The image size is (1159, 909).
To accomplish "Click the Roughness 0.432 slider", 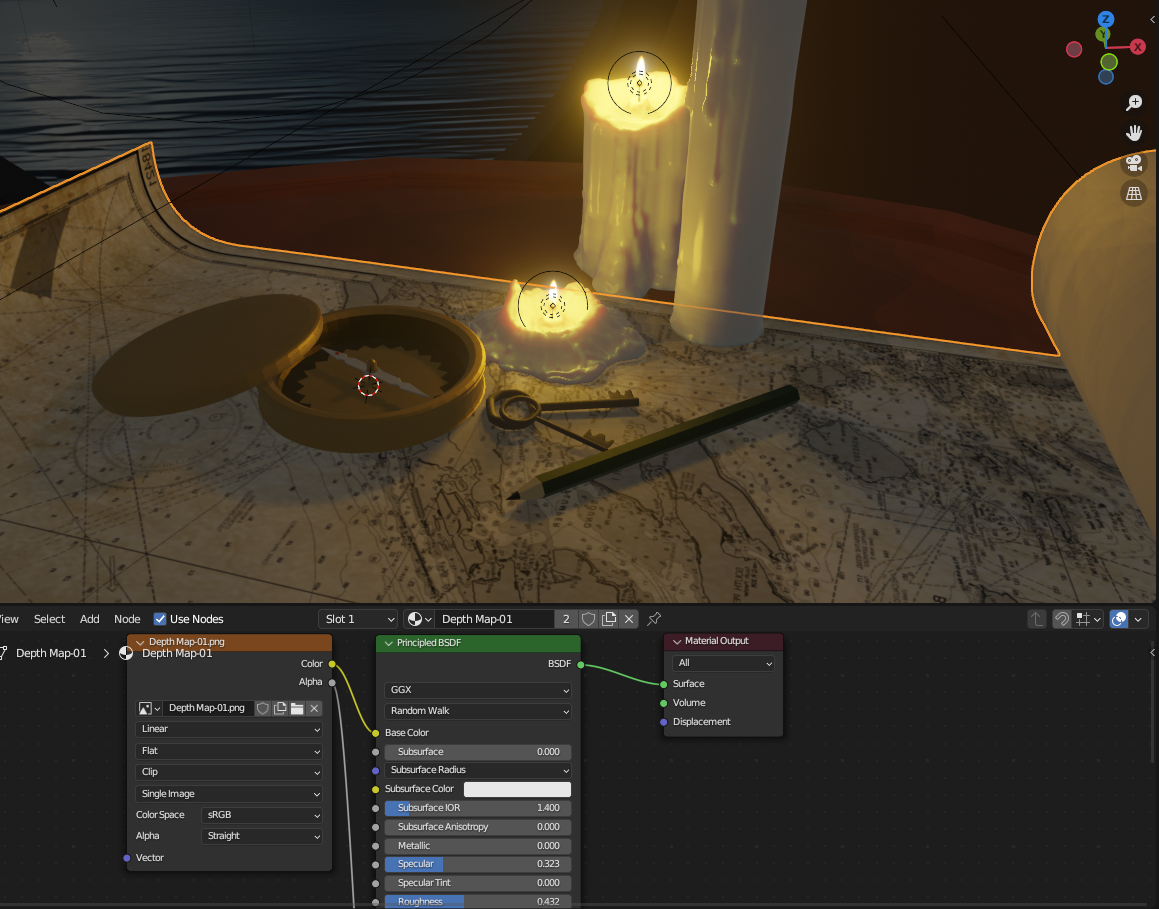I will (477, 902).
